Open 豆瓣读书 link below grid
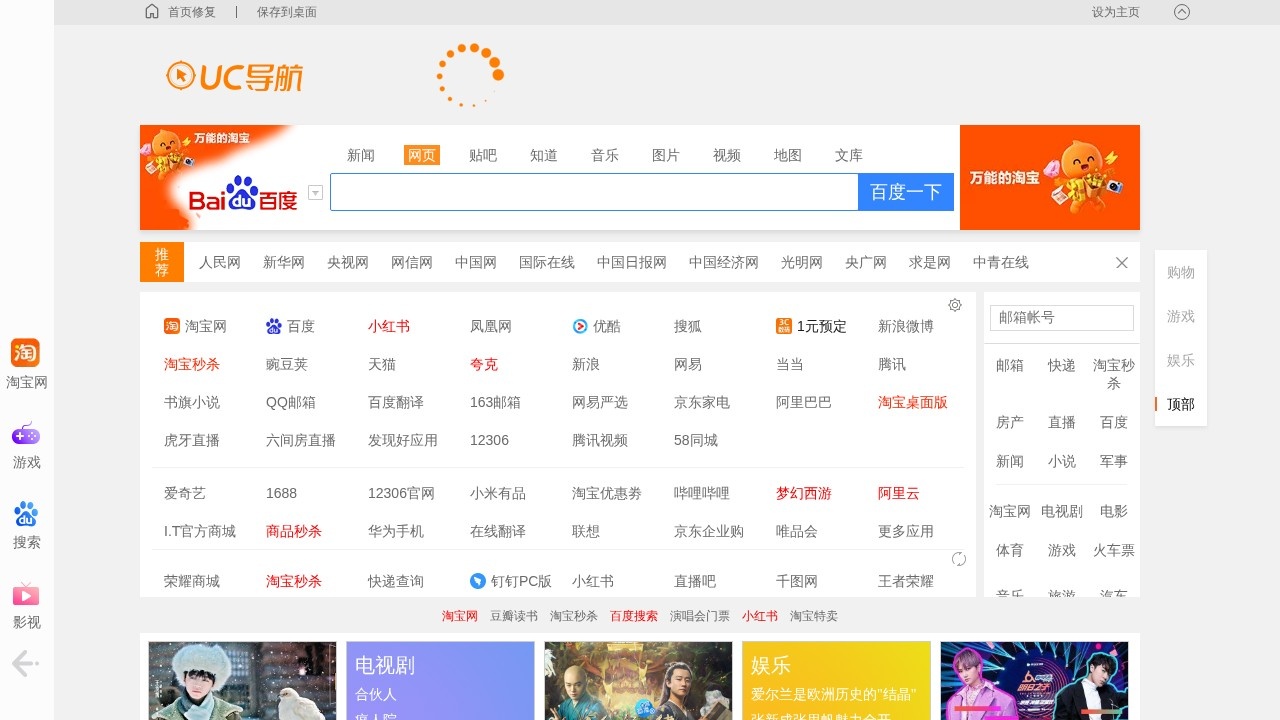The image size is (1280, 720). (x=514, y=616)
